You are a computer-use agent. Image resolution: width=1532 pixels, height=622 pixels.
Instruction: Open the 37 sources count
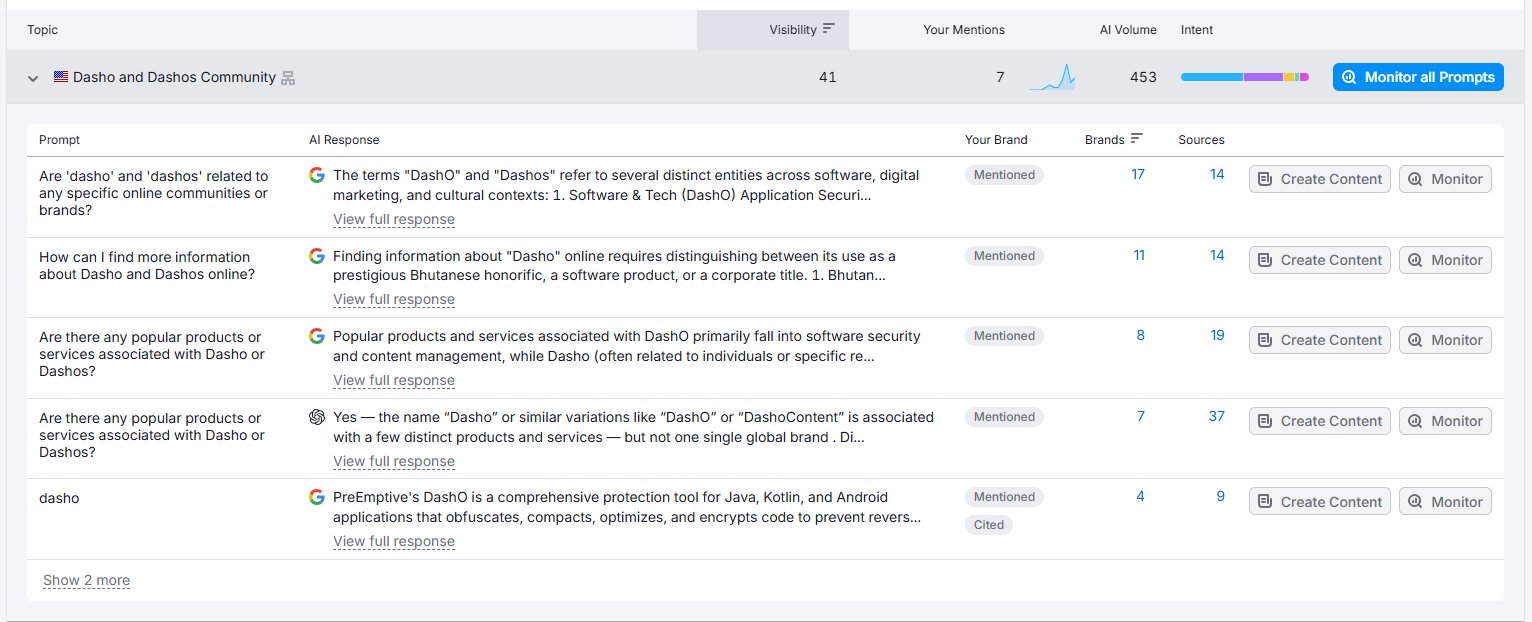tap(1216, 416)
